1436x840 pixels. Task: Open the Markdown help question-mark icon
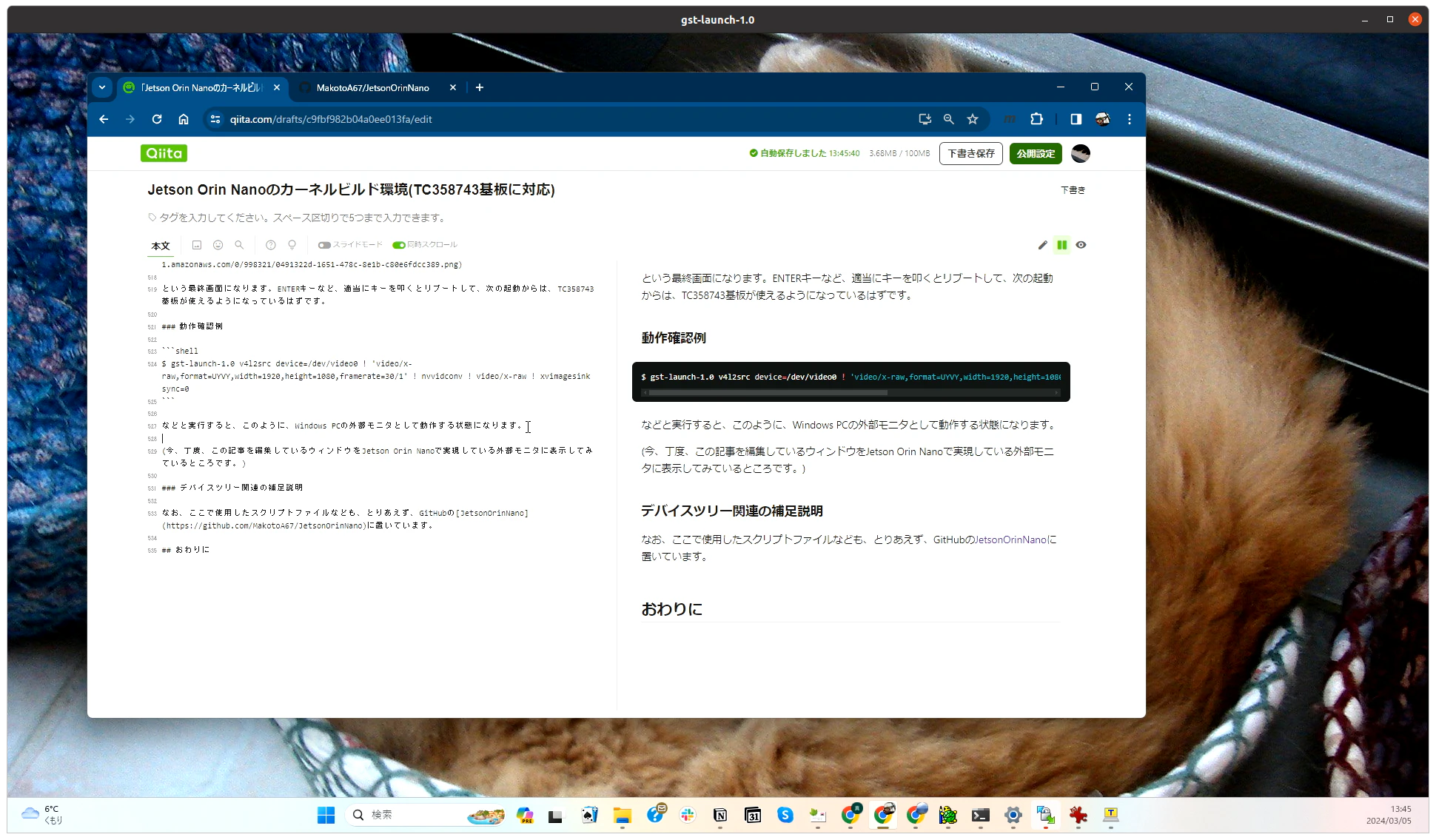271,245
